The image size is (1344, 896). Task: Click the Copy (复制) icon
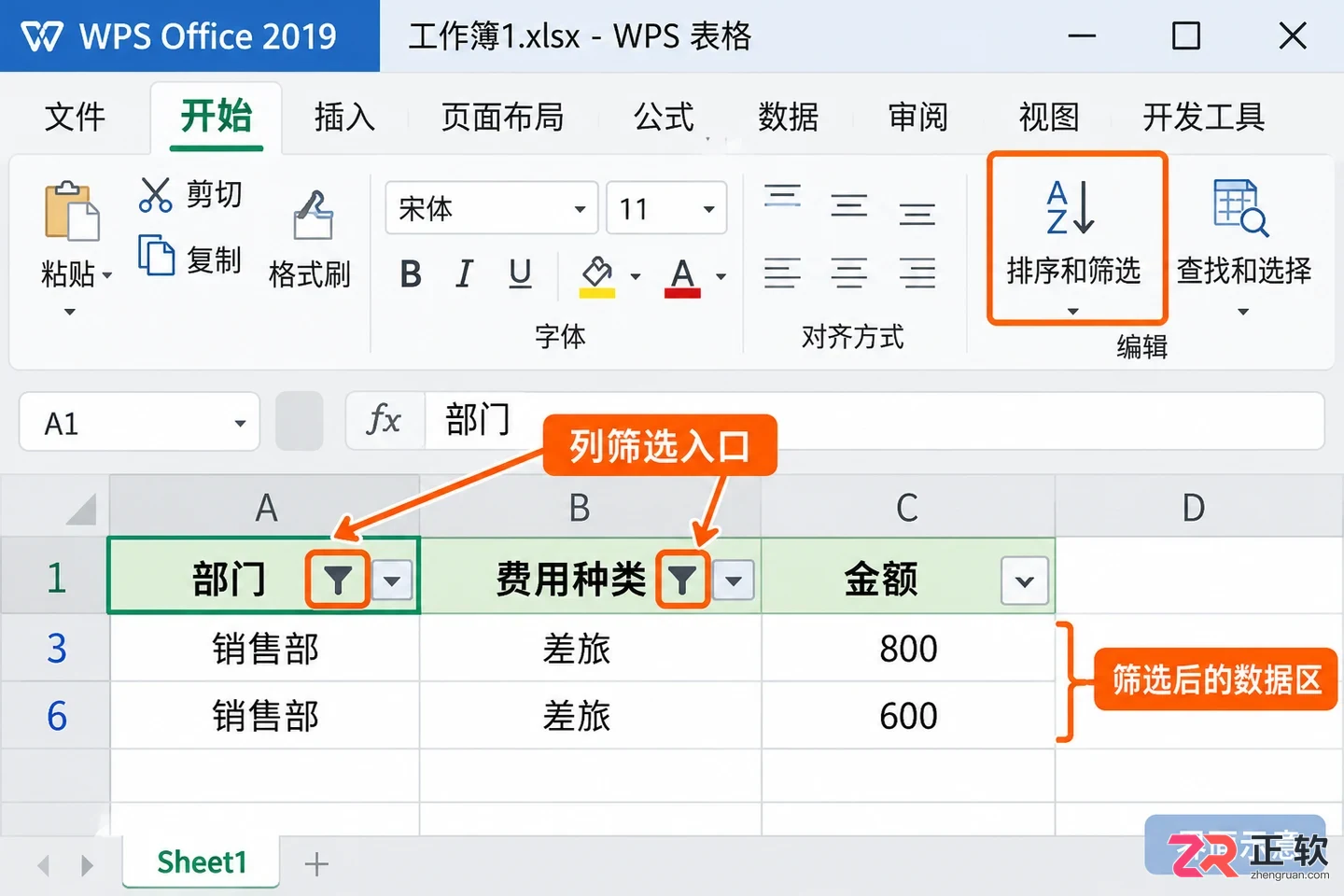(x=156, y=256)
